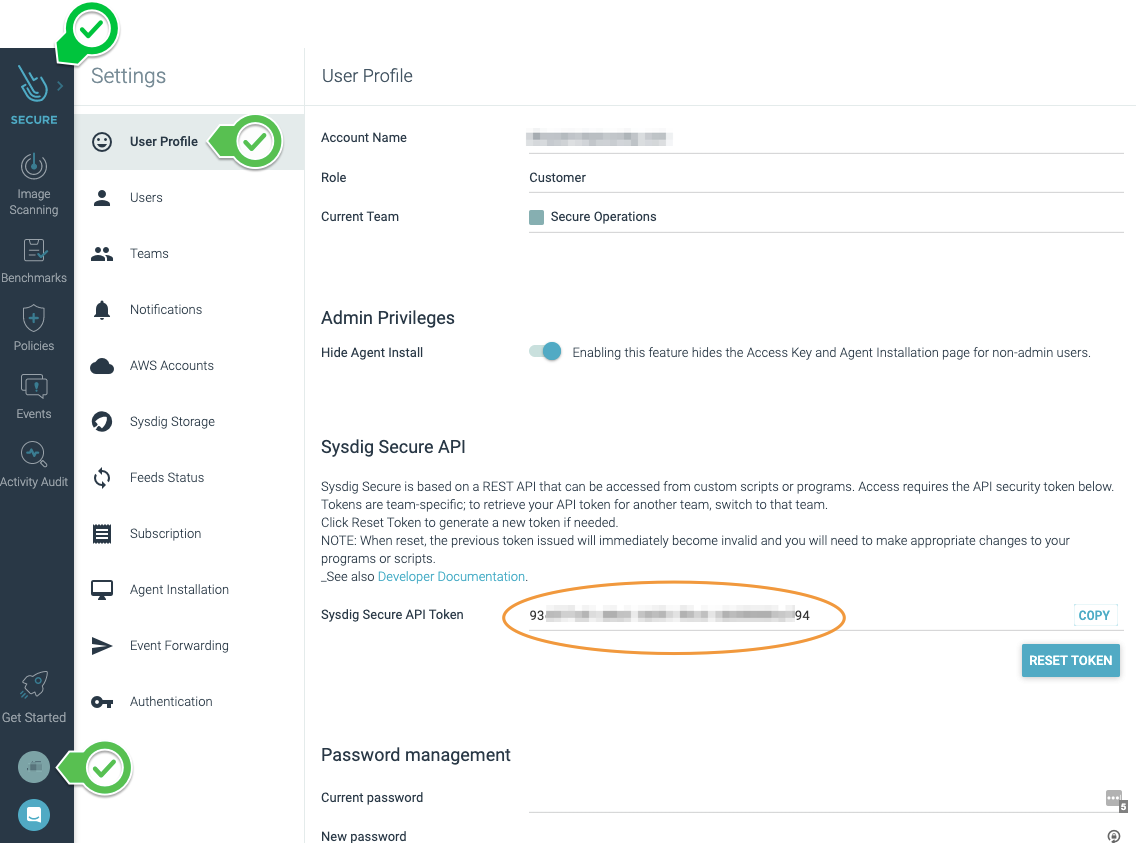Open Image Scanning in the sidebar

click(x=33, y=185)
